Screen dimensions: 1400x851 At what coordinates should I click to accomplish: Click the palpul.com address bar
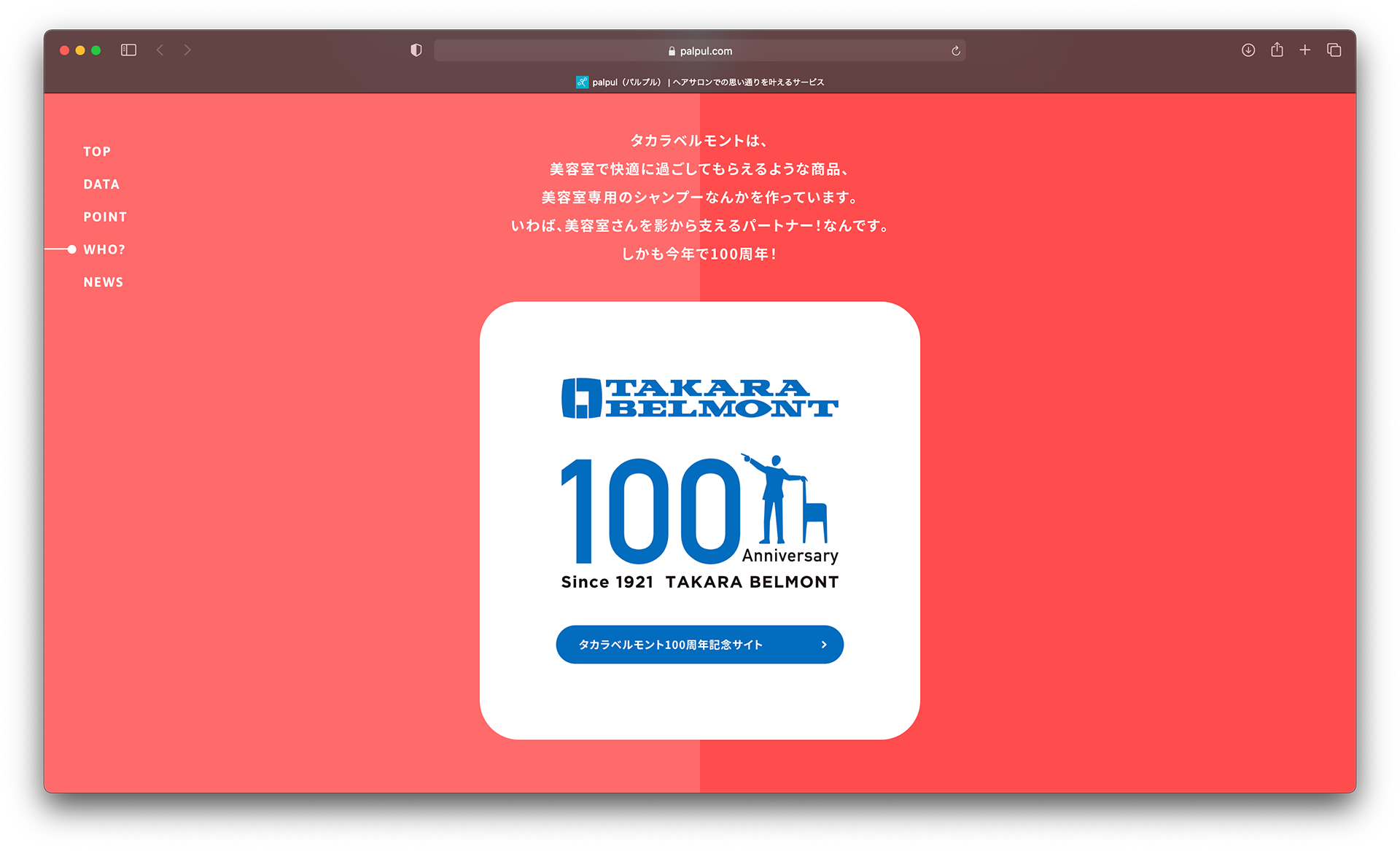tap(699, 51)
